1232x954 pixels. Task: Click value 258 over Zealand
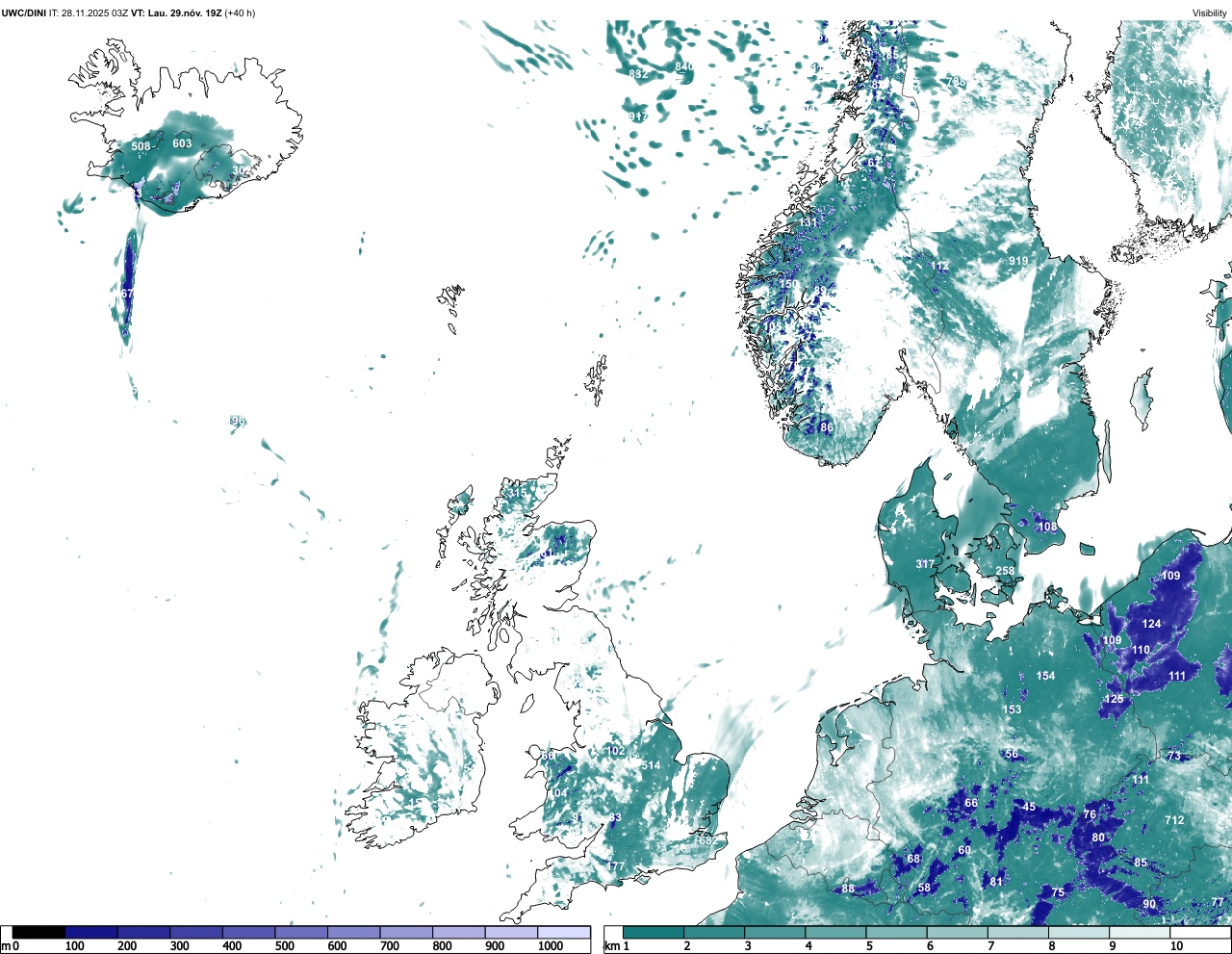point(1005,571)
